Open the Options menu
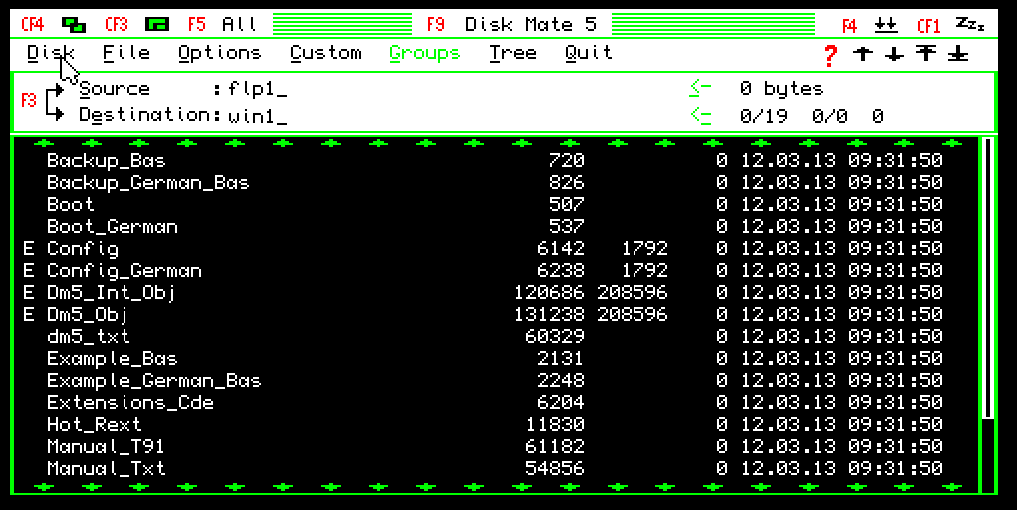This screenshot has height=510, width=1017. click(x=220, y=53)
